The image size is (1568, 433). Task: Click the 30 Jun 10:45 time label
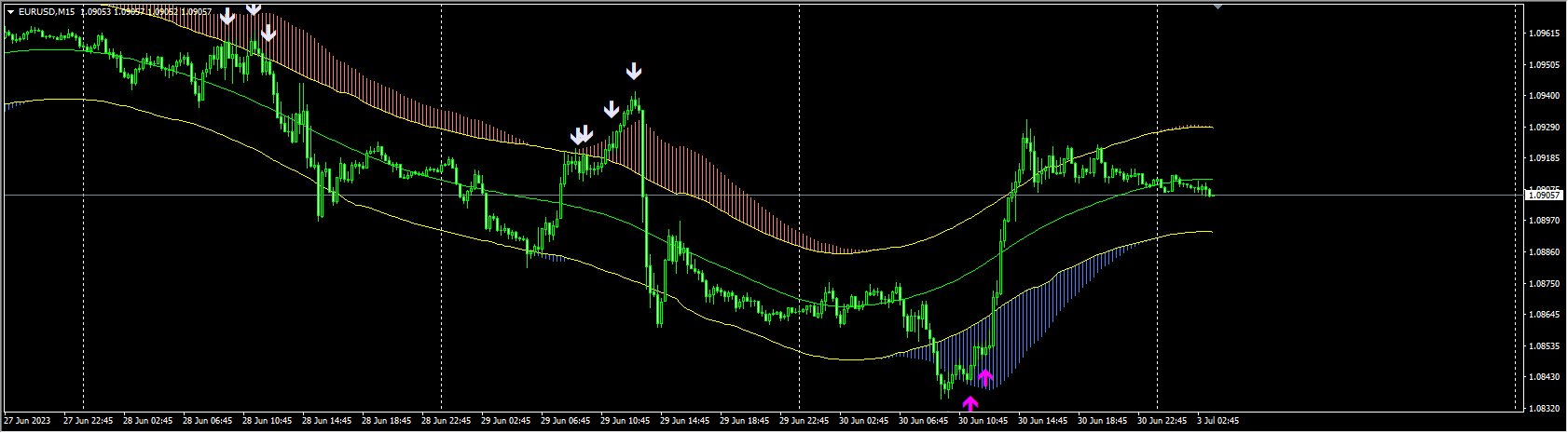pyautogui.click(x=983, y=421)
